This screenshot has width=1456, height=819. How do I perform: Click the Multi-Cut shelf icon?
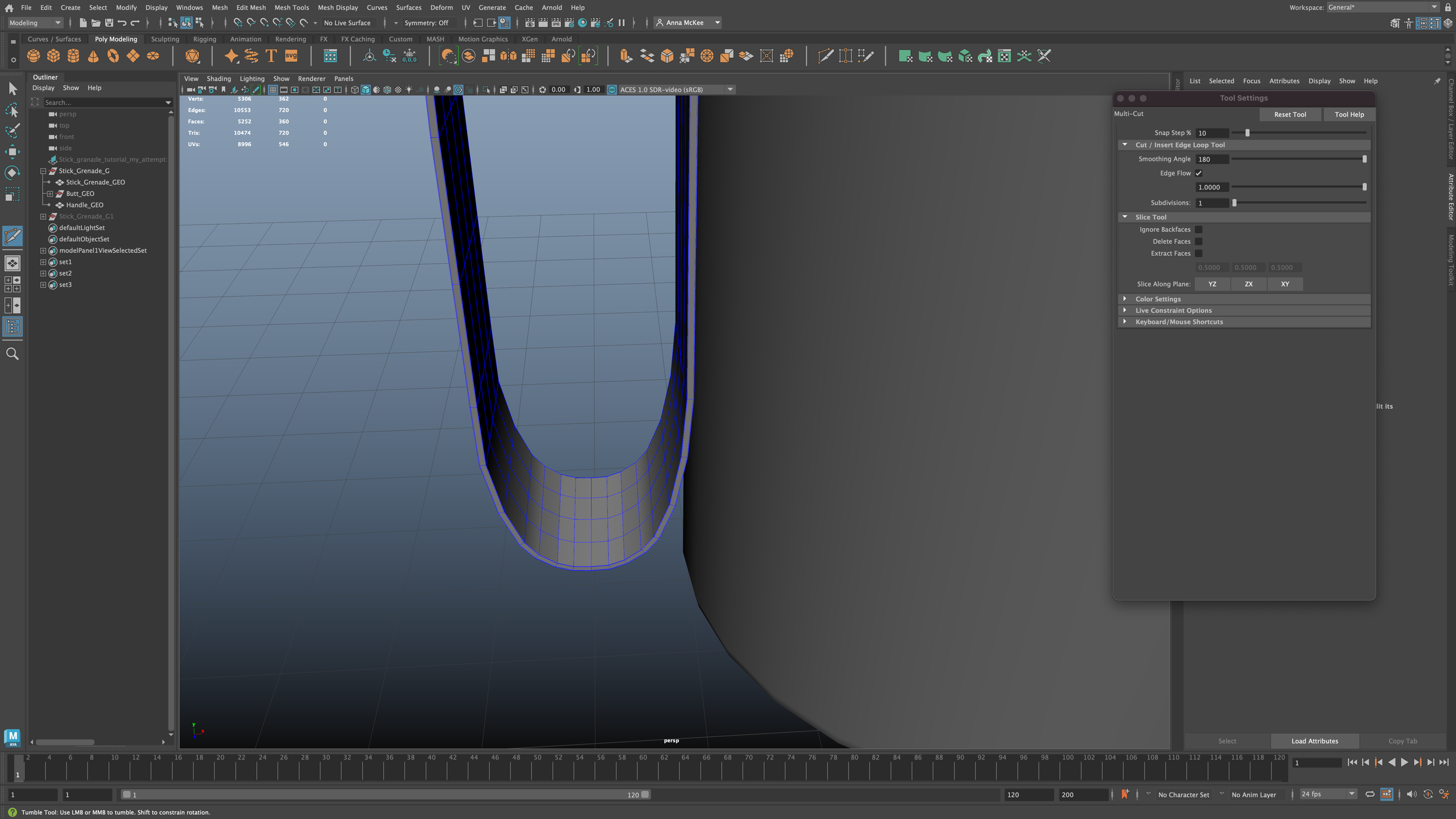point(825,56)
